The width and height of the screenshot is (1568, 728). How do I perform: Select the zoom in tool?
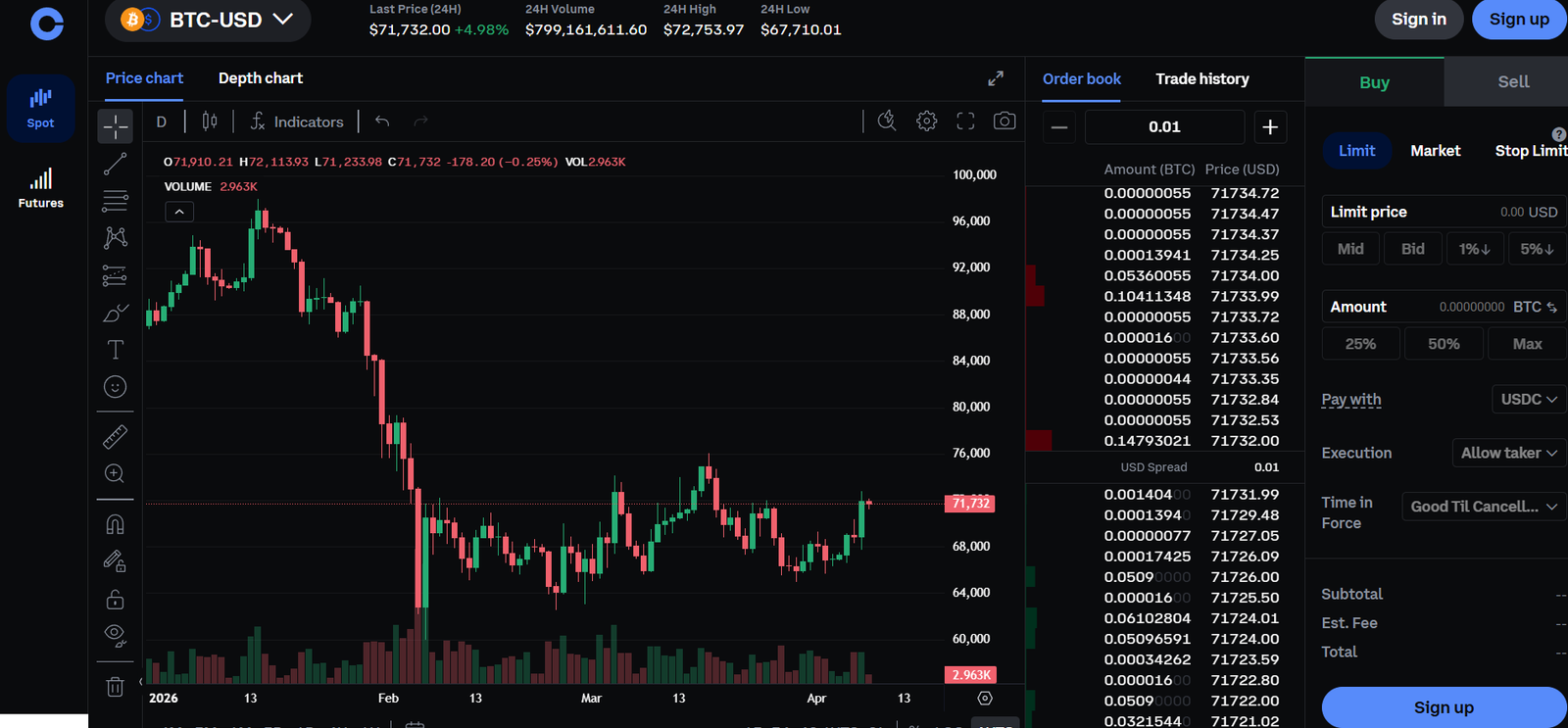point(116,474)
